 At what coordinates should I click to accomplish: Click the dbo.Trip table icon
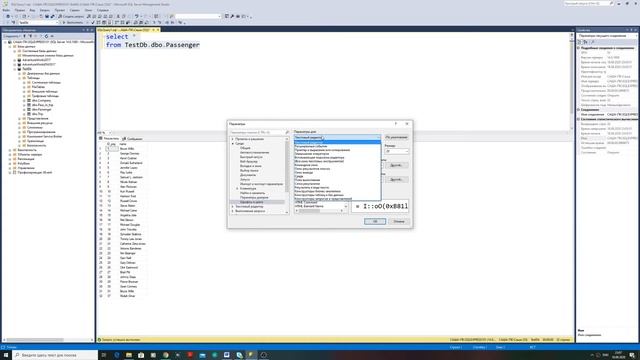click(29, 114)
